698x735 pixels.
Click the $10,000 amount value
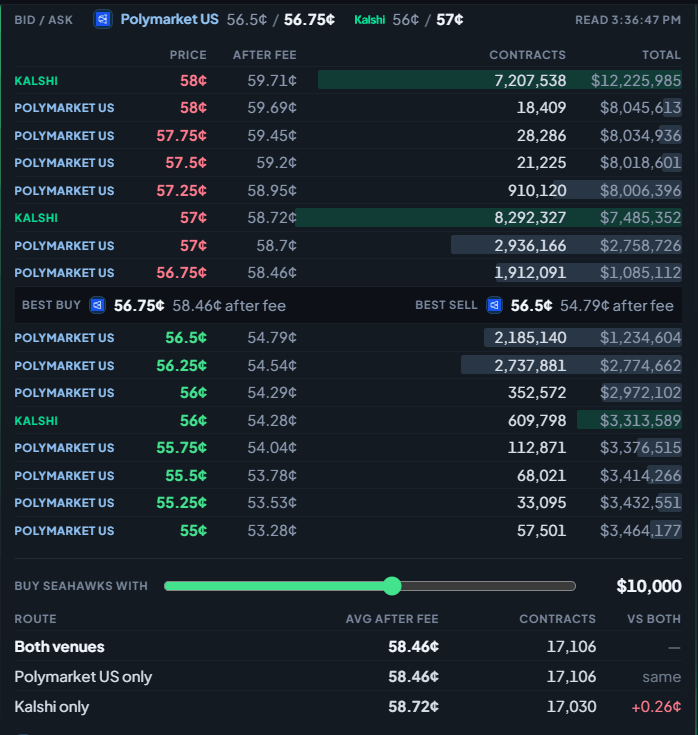(x=649, y=586)
